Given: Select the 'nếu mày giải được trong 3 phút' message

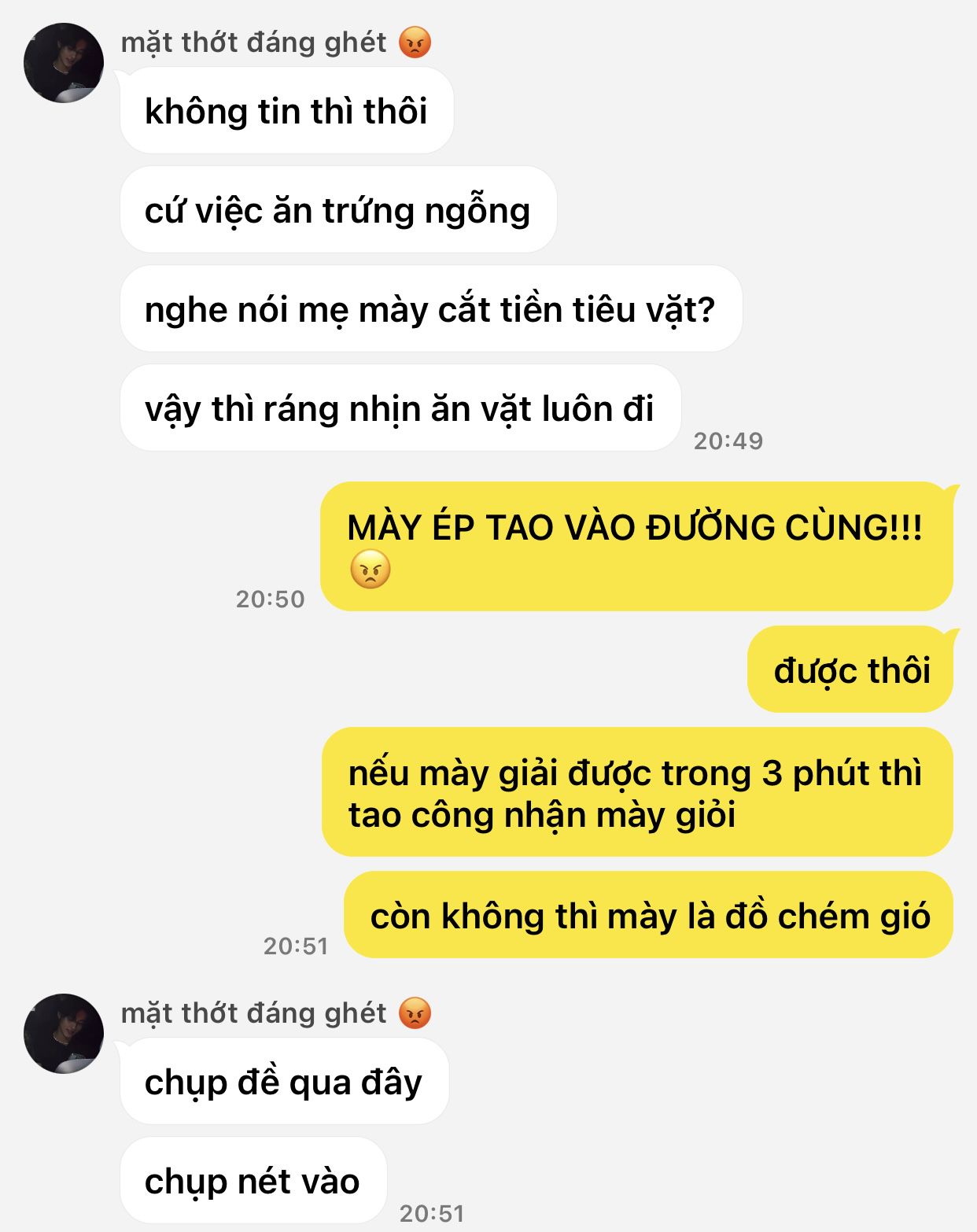Looking at the screenshot, I should pos(637,792).
